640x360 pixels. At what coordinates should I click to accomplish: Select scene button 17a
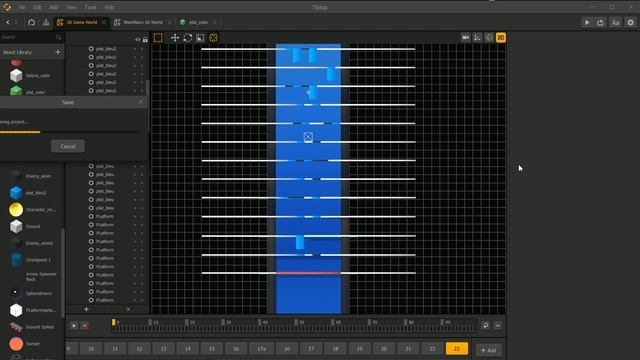261,349
